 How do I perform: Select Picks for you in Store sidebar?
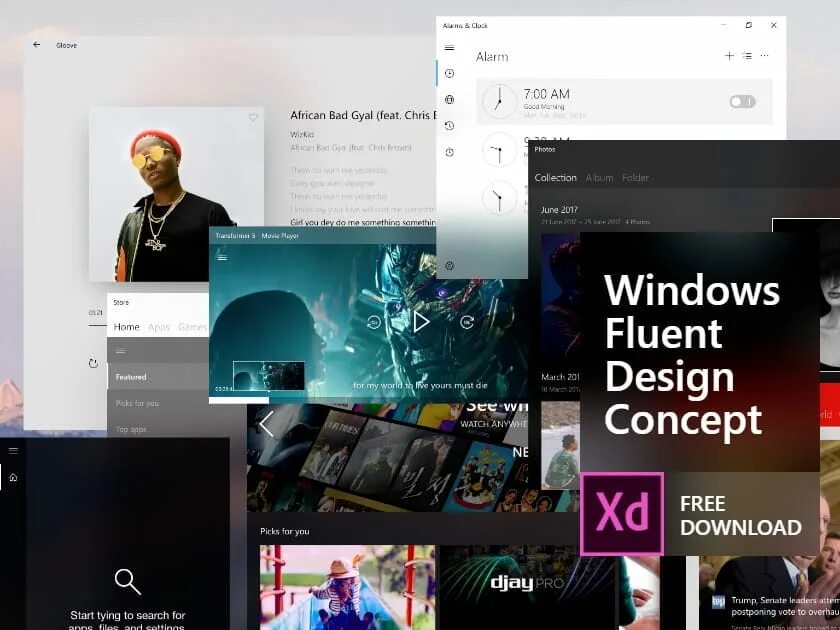(159, 403)
